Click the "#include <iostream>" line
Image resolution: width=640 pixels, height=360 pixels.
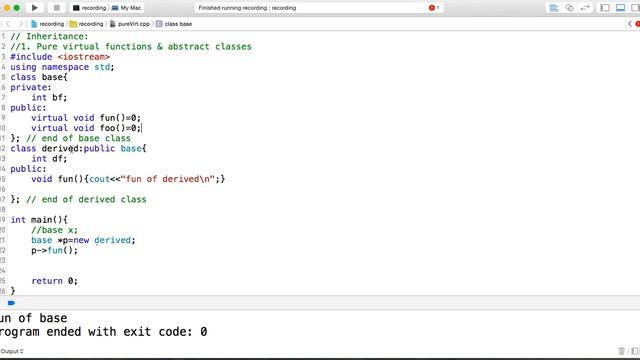point(60,57)
